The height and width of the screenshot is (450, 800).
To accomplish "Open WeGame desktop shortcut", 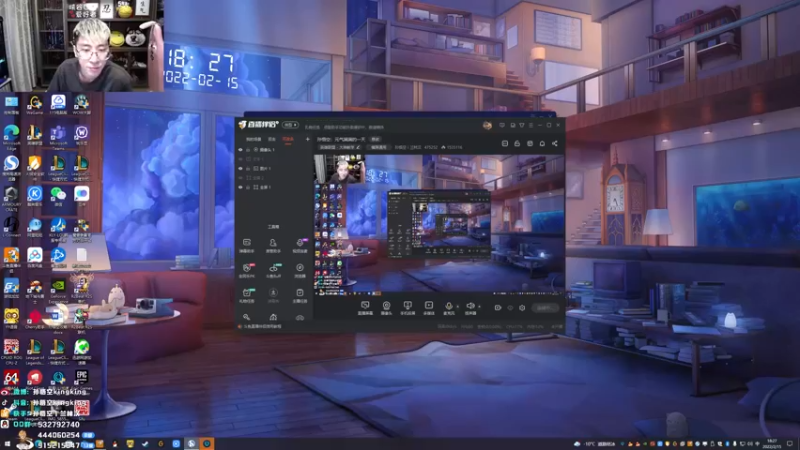I will [35, 106].
